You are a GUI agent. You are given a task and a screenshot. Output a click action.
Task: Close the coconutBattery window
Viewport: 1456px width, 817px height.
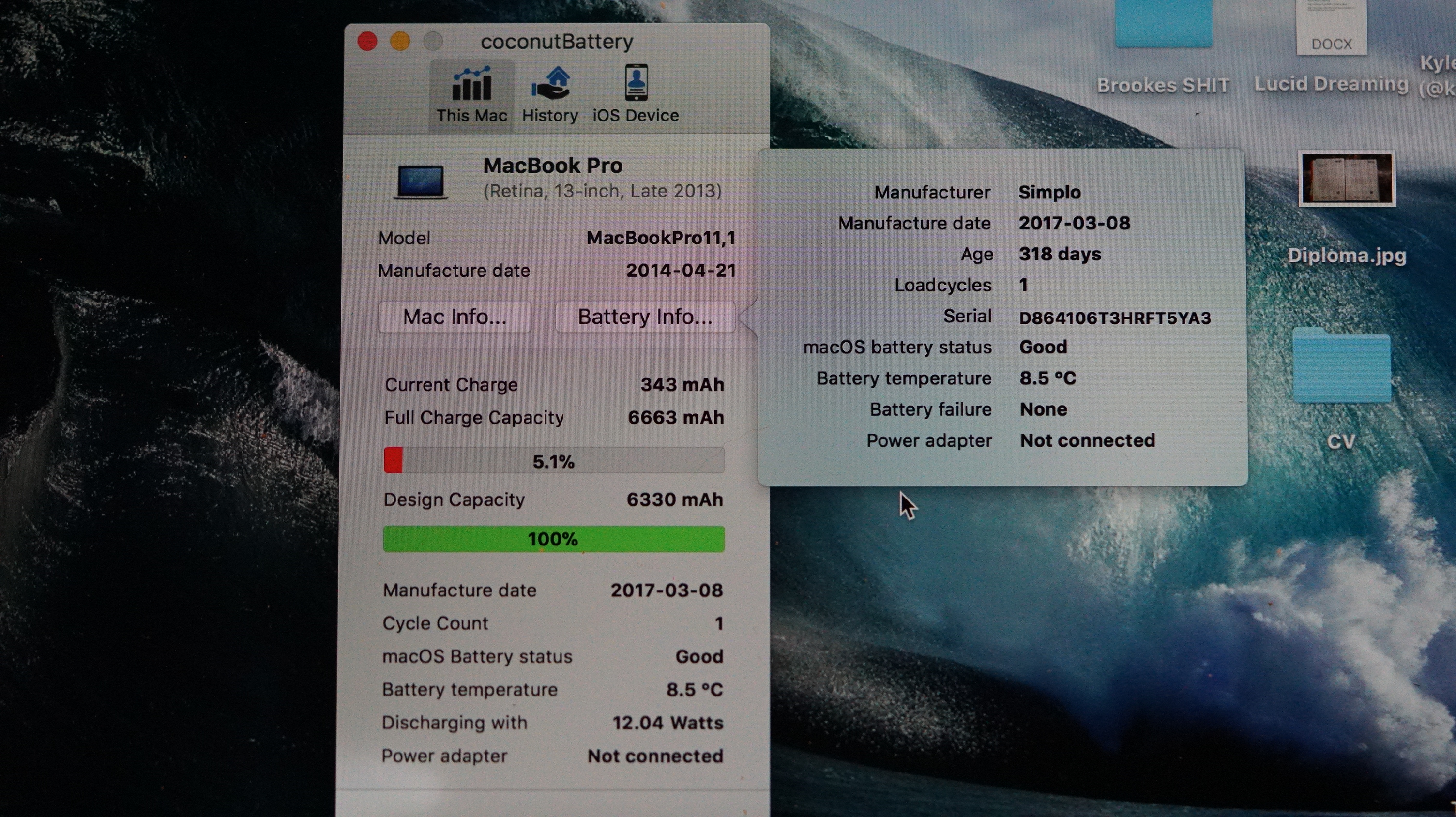[367, 41]
